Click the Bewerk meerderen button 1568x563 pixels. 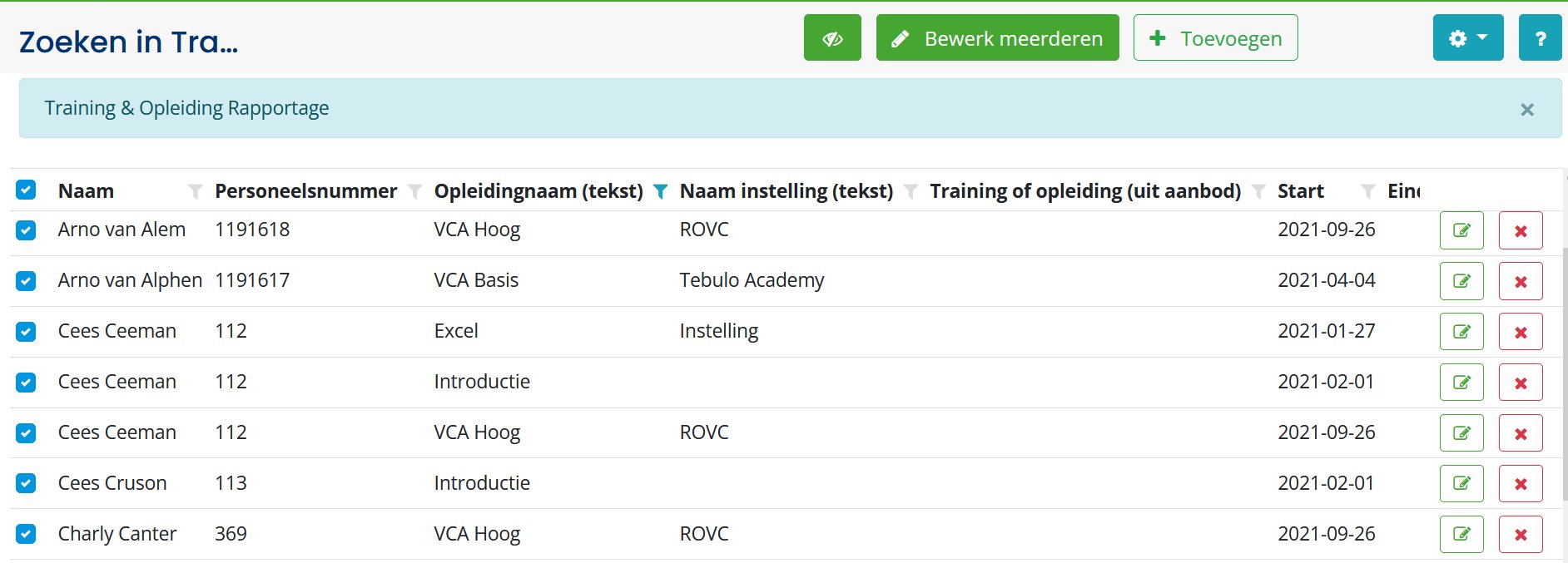(997, 37)
